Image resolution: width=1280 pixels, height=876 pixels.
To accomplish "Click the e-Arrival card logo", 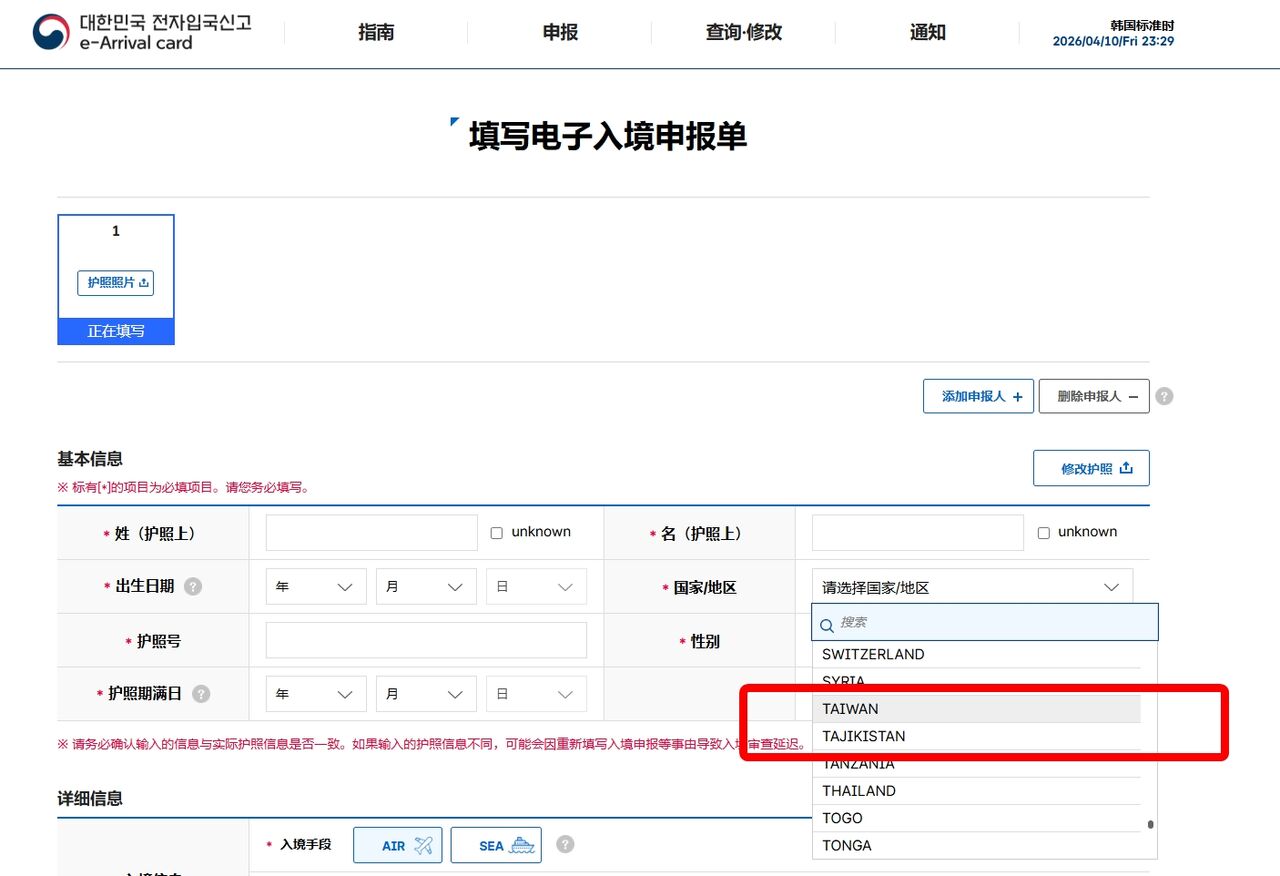I will click(x=141, y=32).
